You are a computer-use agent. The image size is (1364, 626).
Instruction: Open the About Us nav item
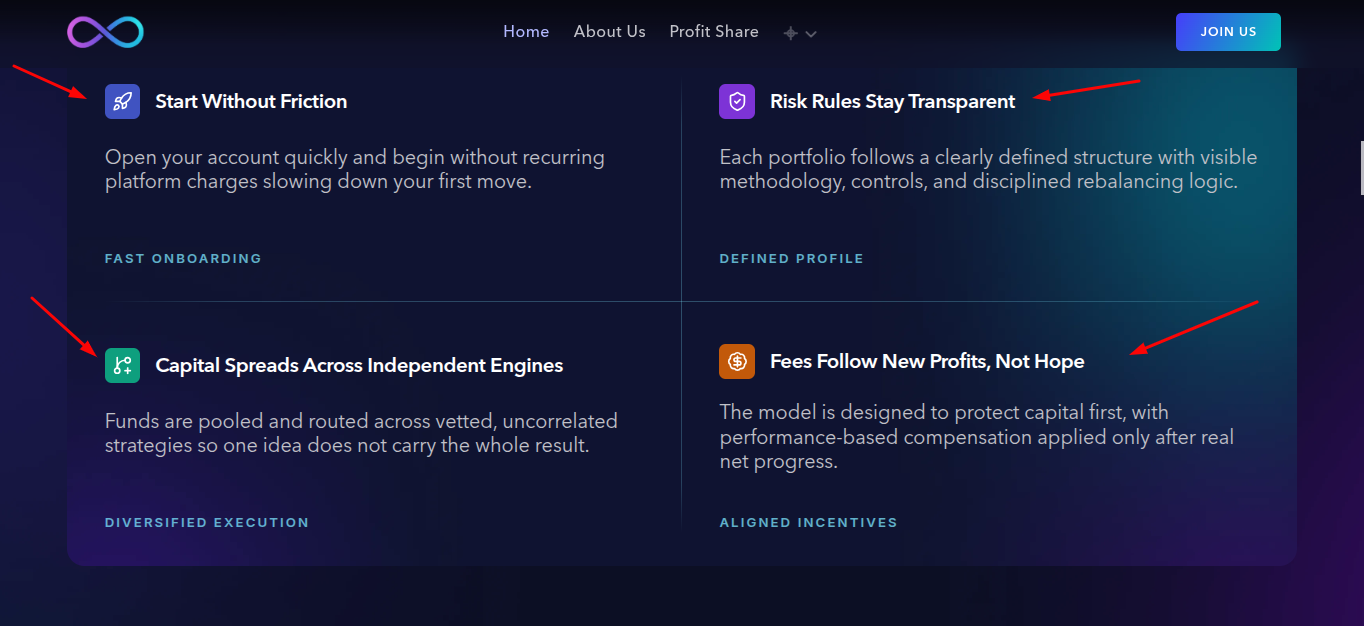610,32
